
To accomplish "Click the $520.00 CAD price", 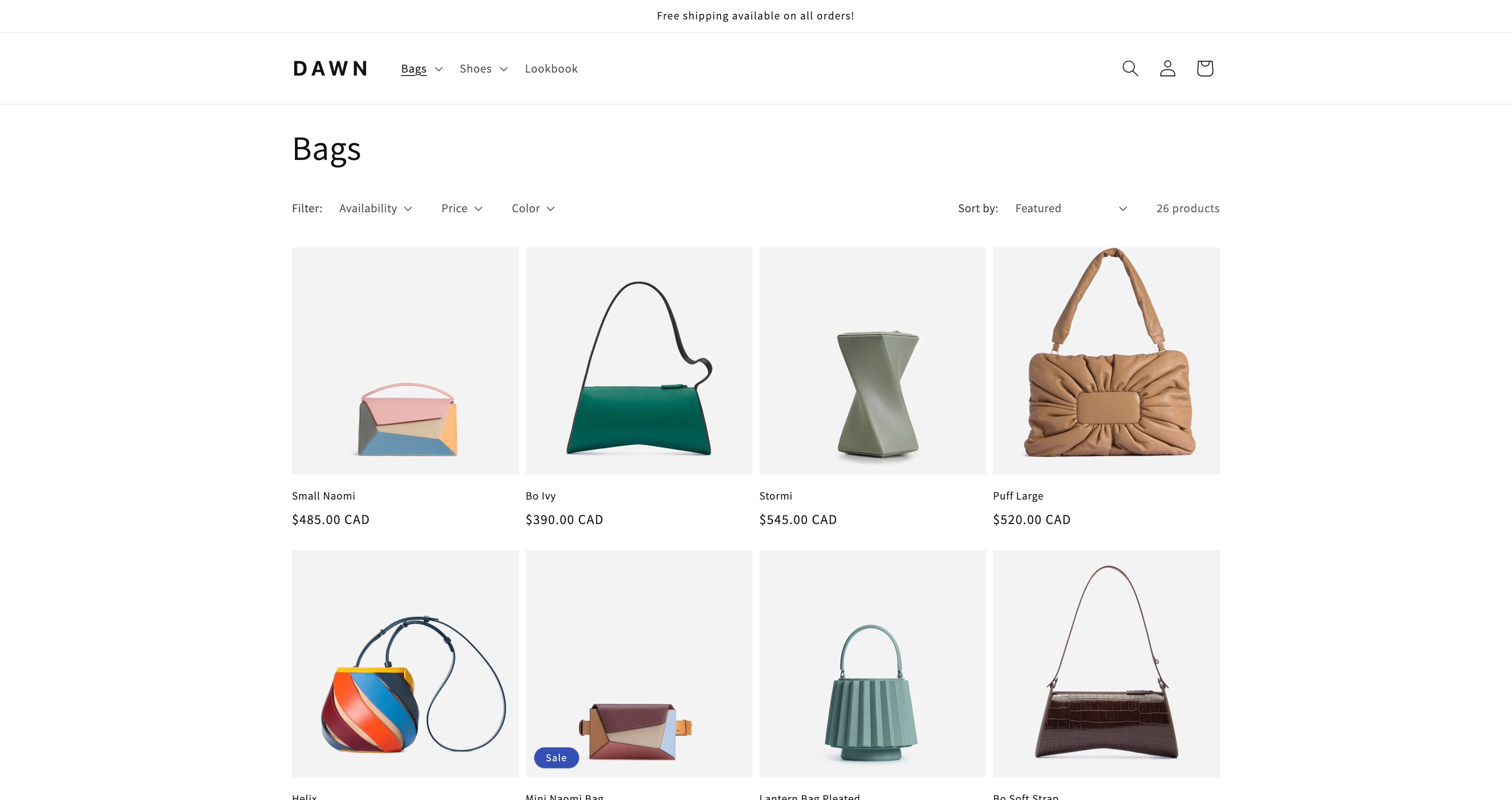I will point(1031,519).
